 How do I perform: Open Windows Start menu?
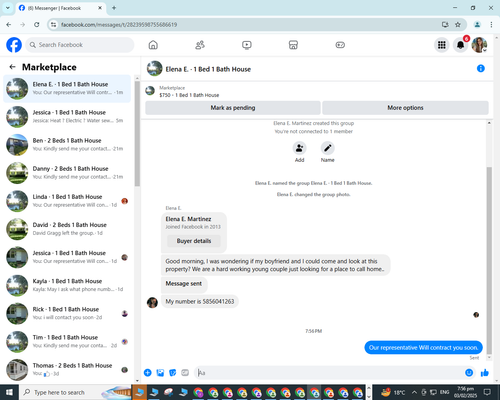click(9, 392)
